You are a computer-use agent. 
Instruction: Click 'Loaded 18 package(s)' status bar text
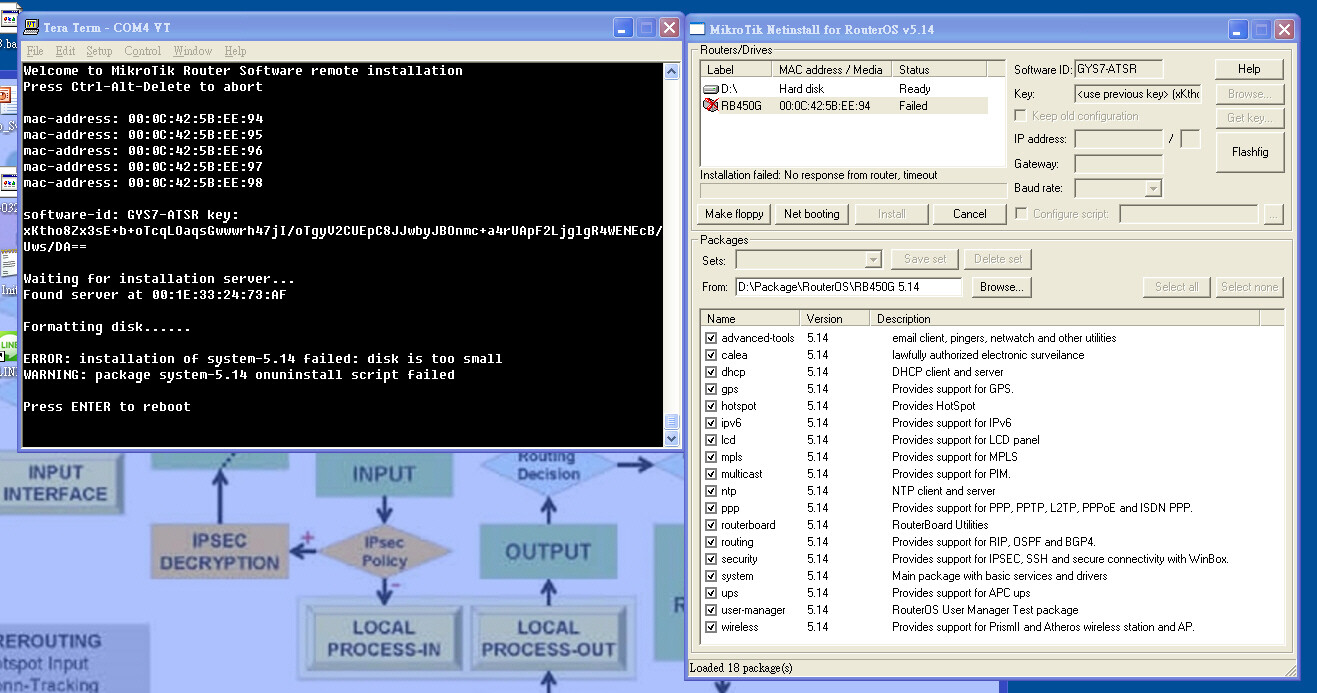pyautogui.click(x=741, y=668)
